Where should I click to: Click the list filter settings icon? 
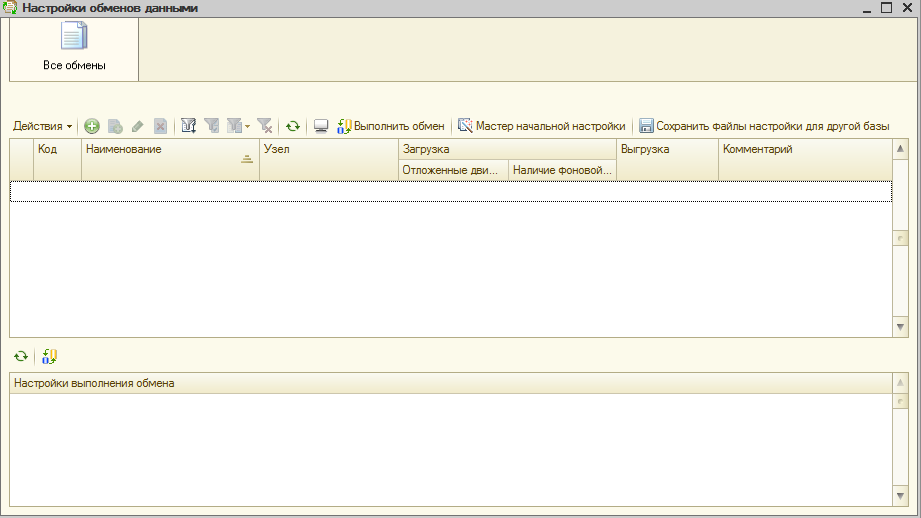coord(188,126)
